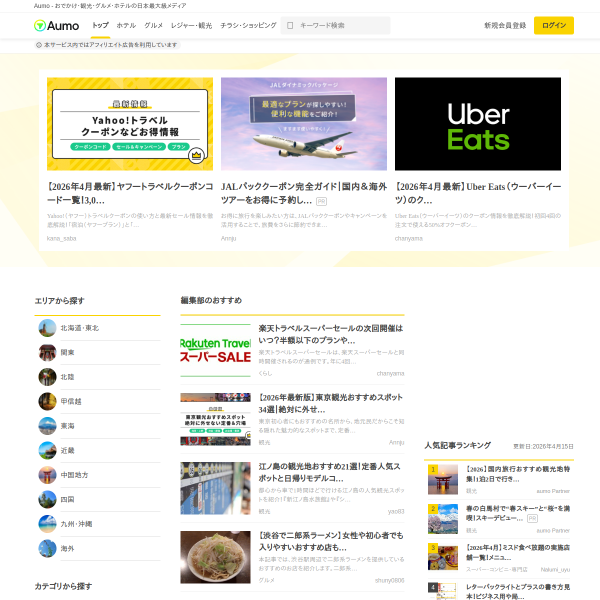600x600 pixels.
Task: Click author shunyo0806
Action: click(x=390, y=580)
